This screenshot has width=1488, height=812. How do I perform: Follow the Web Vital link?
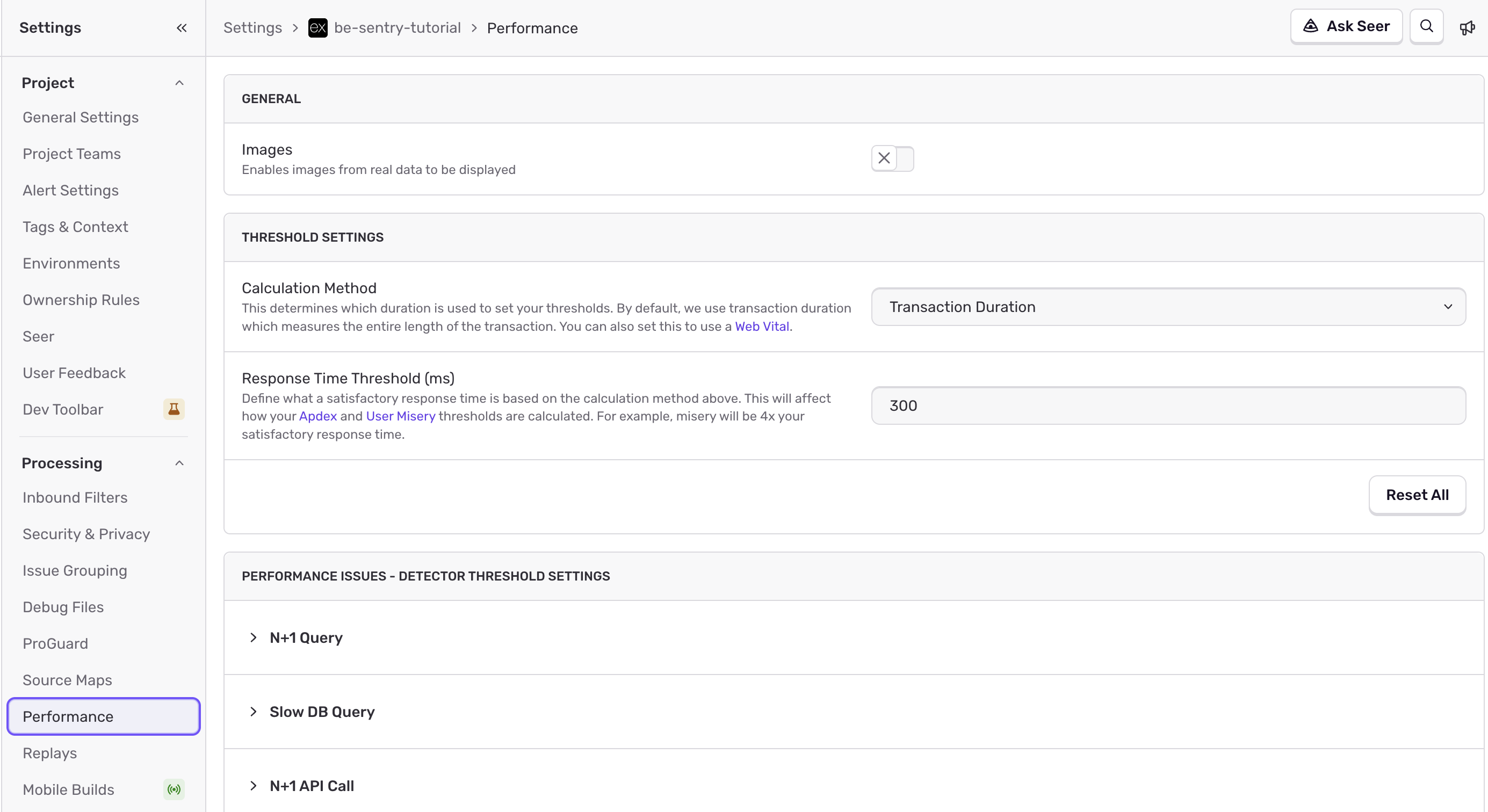(762, 327)
